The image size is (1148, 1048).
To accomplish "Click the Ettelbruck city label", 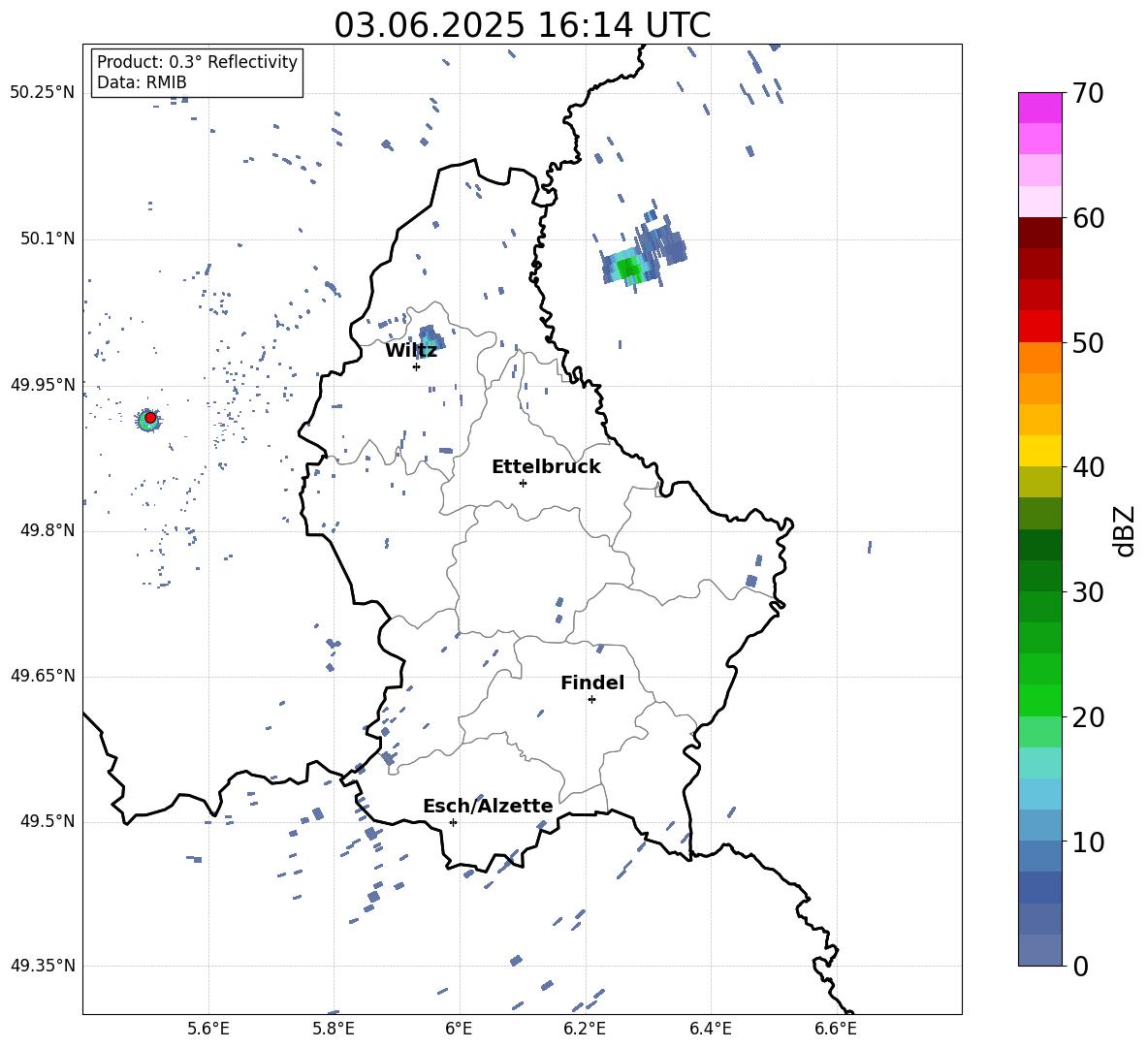I will pos(546,467).
